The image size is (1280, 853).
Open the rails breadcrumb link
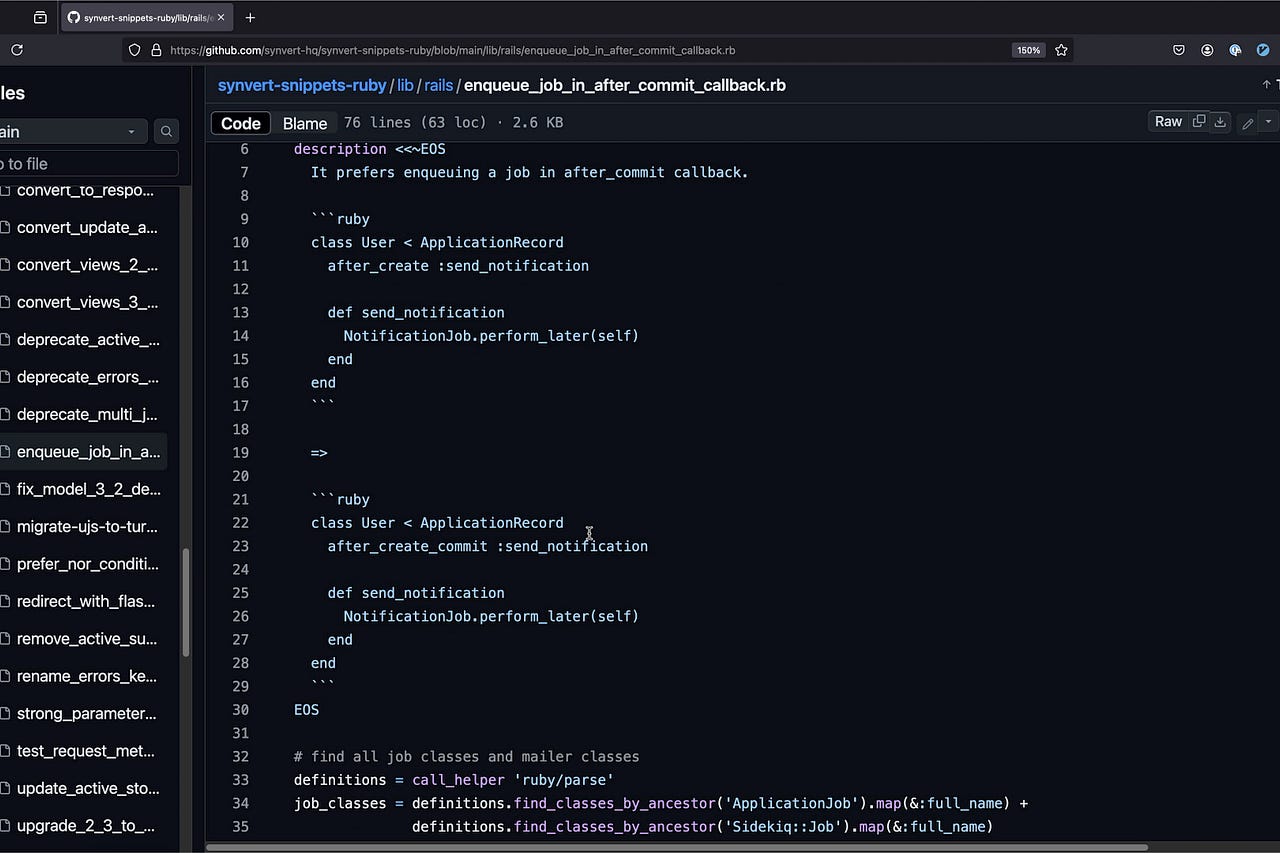439,85
